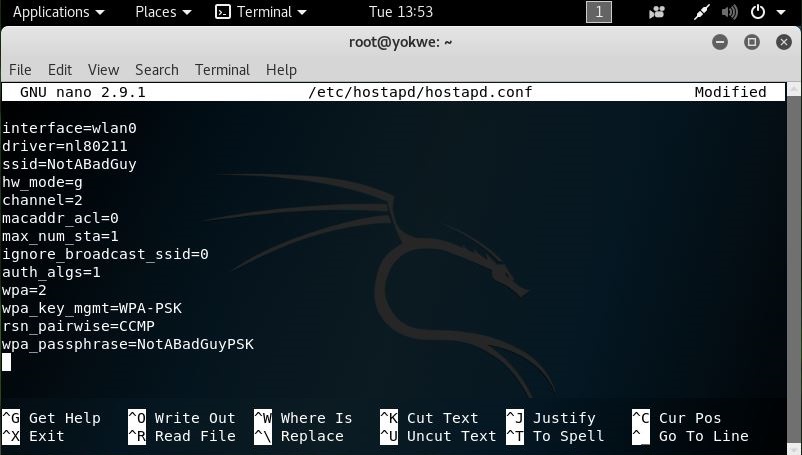
Task: Click the line hw_mode=g
Action: point(42,183)
